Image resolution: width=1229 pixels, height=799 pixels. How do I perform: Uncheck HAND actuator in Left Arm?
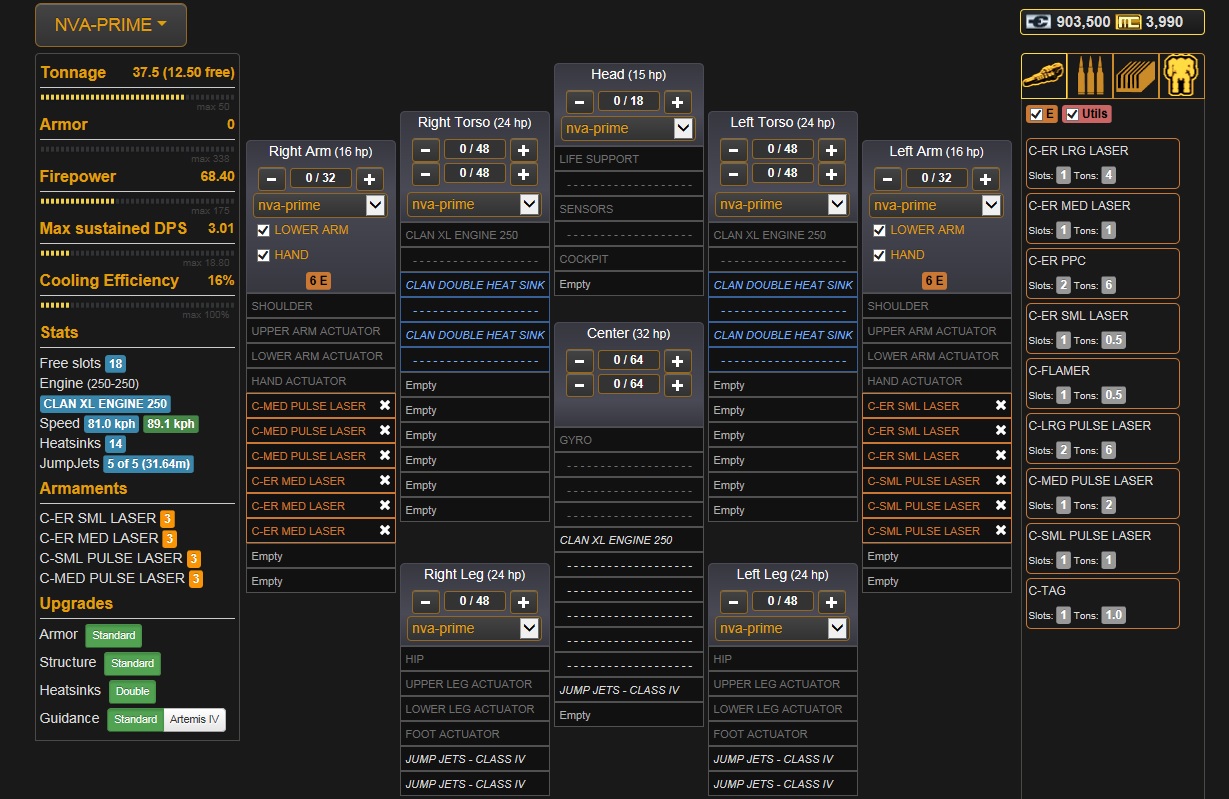[x=879, y=255]
